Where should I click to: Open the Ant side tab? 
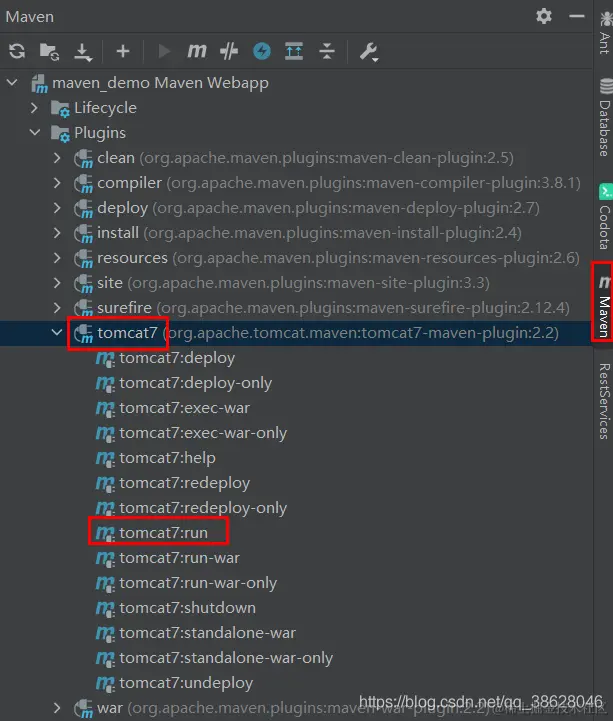click(x=605, y=32)
